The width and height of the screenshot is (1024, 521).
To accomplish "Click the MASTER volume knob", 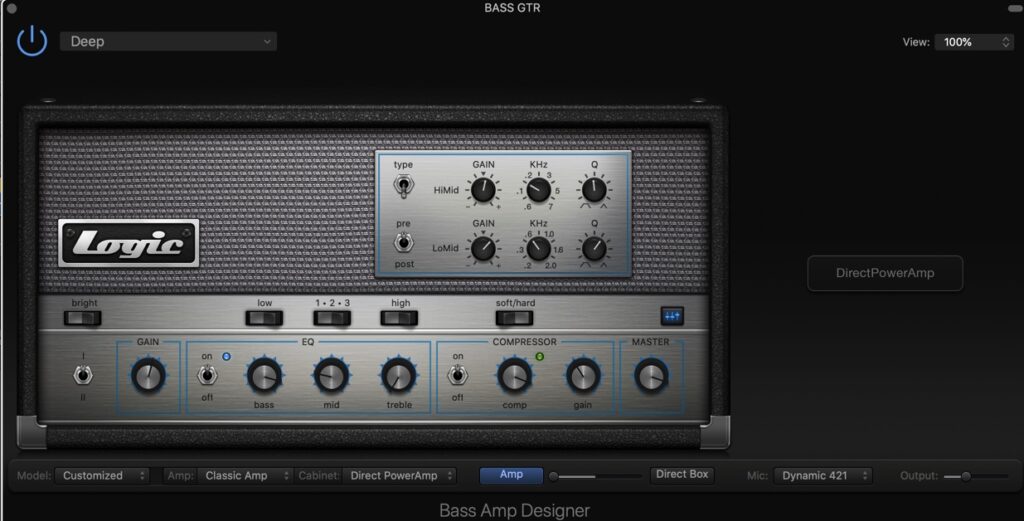I will coord(651,375).
